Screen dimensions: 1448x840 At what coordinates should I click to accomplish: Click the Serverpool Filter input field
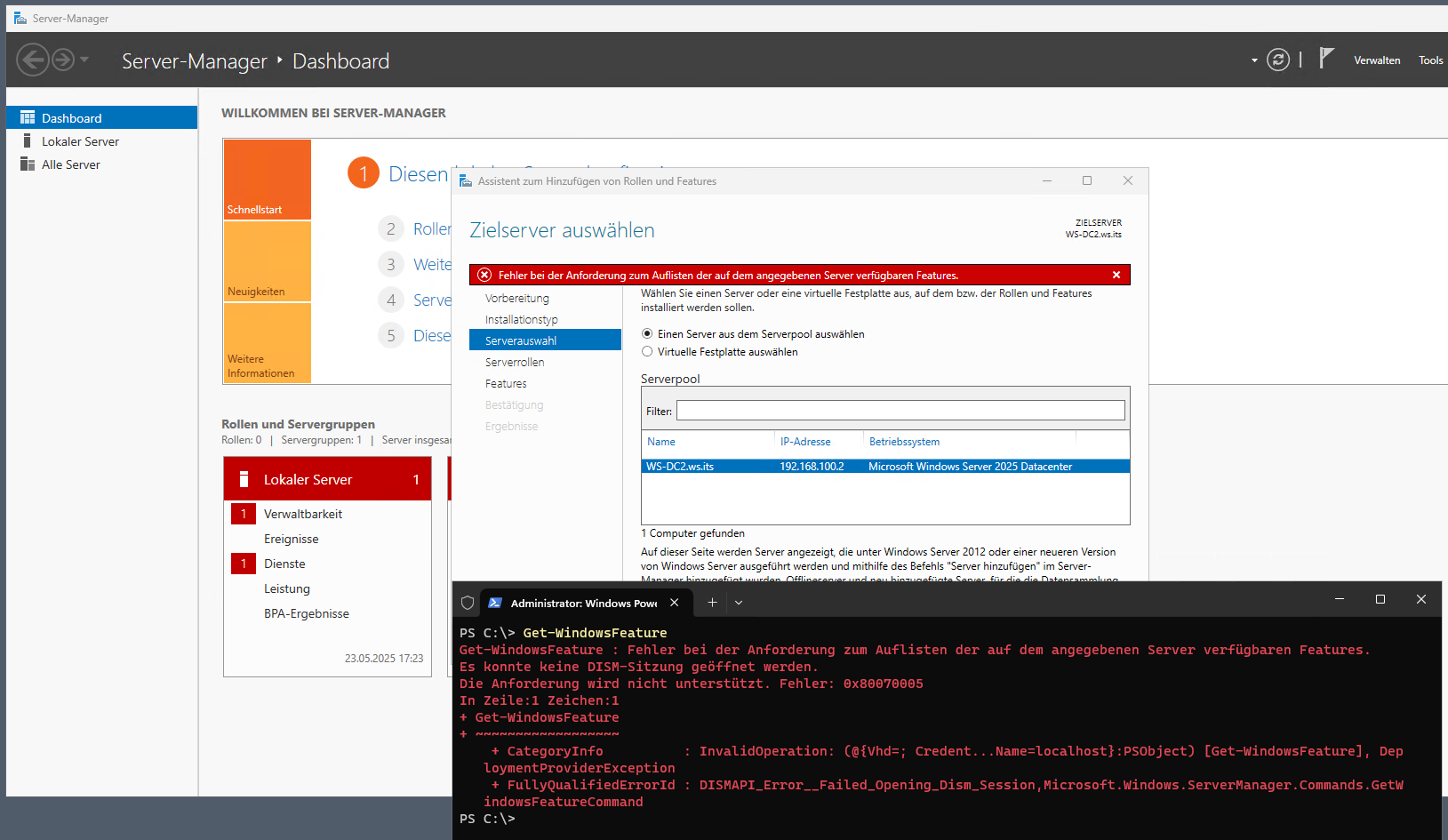click(900, 411)
